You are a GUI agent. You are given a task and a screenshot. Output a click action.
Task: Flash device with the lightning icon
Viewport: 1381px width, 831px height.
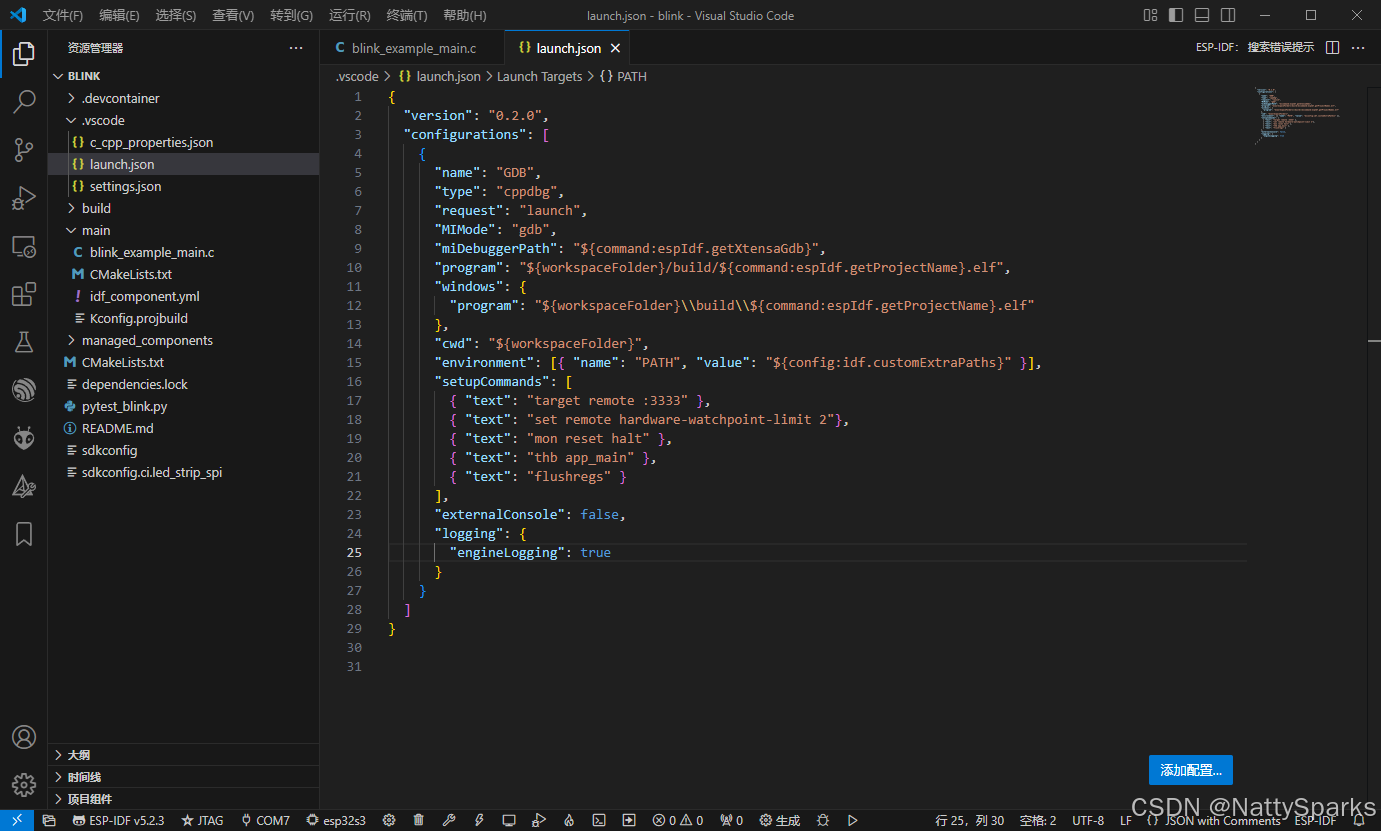pyautogui.click(x=479, y=820)
